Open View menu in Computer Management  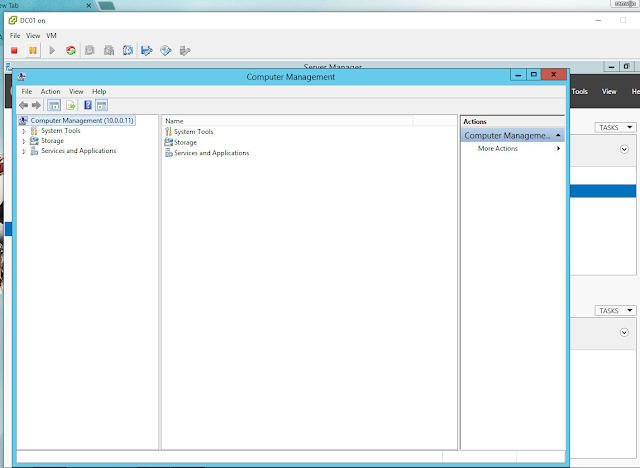click(x=76, y=91)
